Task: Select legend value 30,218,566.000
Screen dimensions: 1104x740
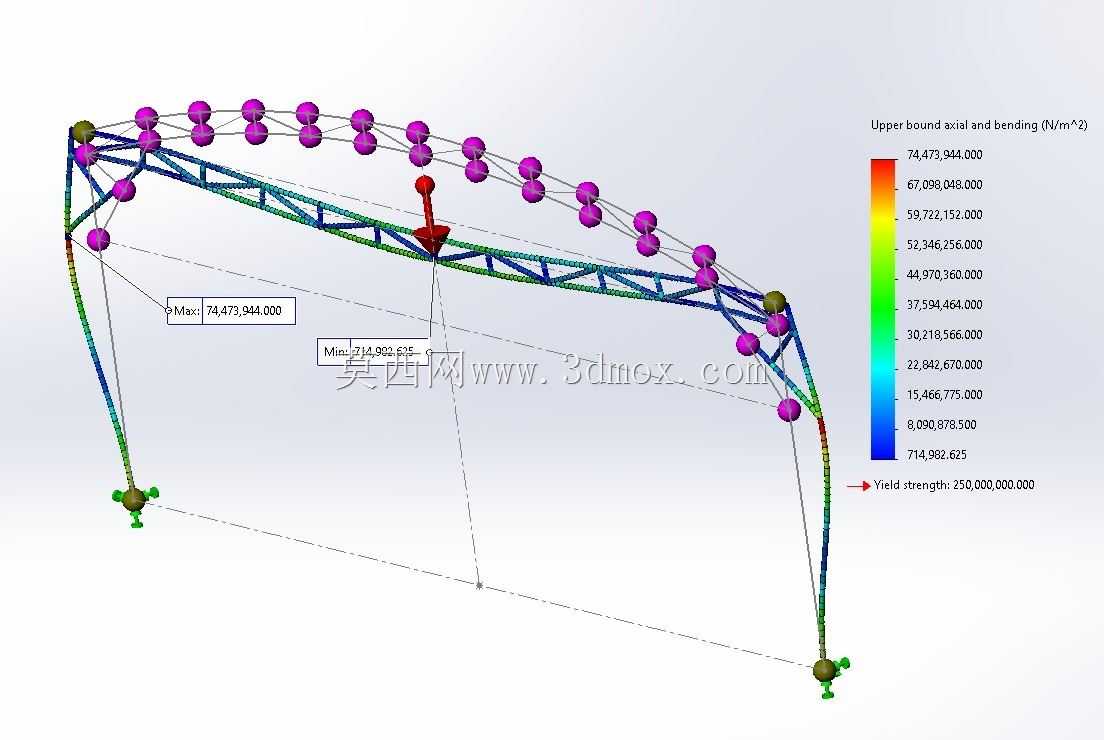Action: pos(944,335)
